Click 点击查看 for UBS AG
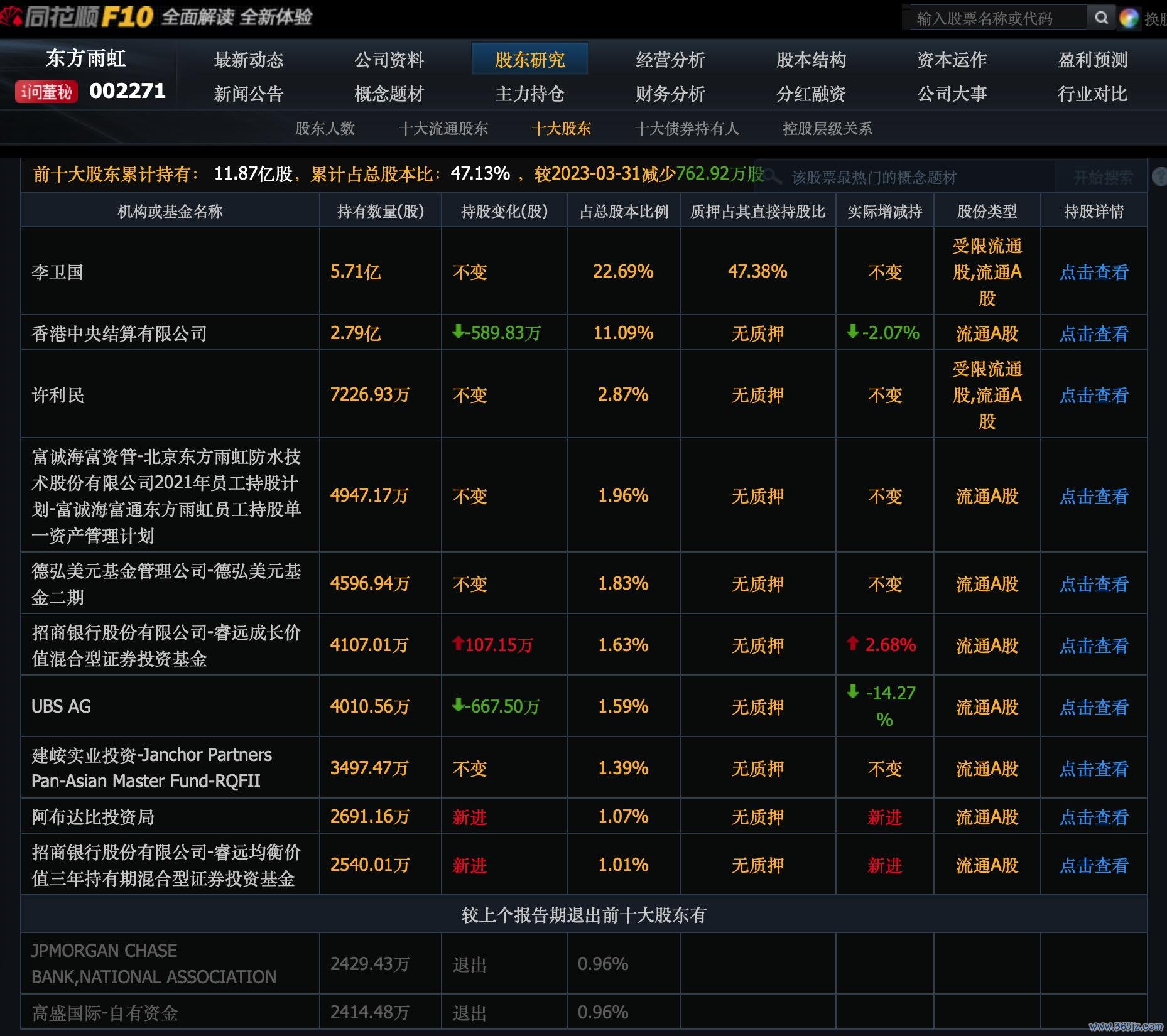The image size is (1167, 1036). (x=1094, y=707)
